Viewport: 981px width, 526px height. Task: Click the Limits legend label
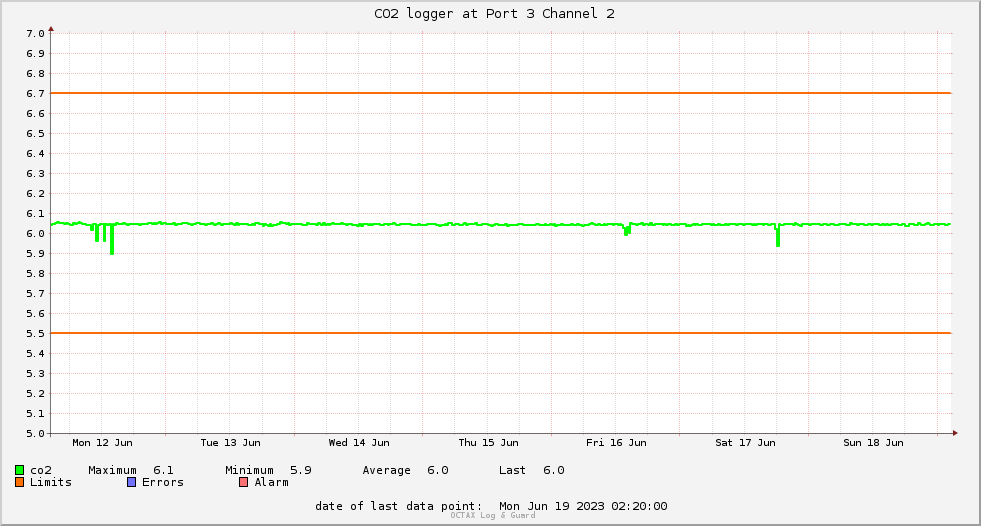(x=51, y=482)
